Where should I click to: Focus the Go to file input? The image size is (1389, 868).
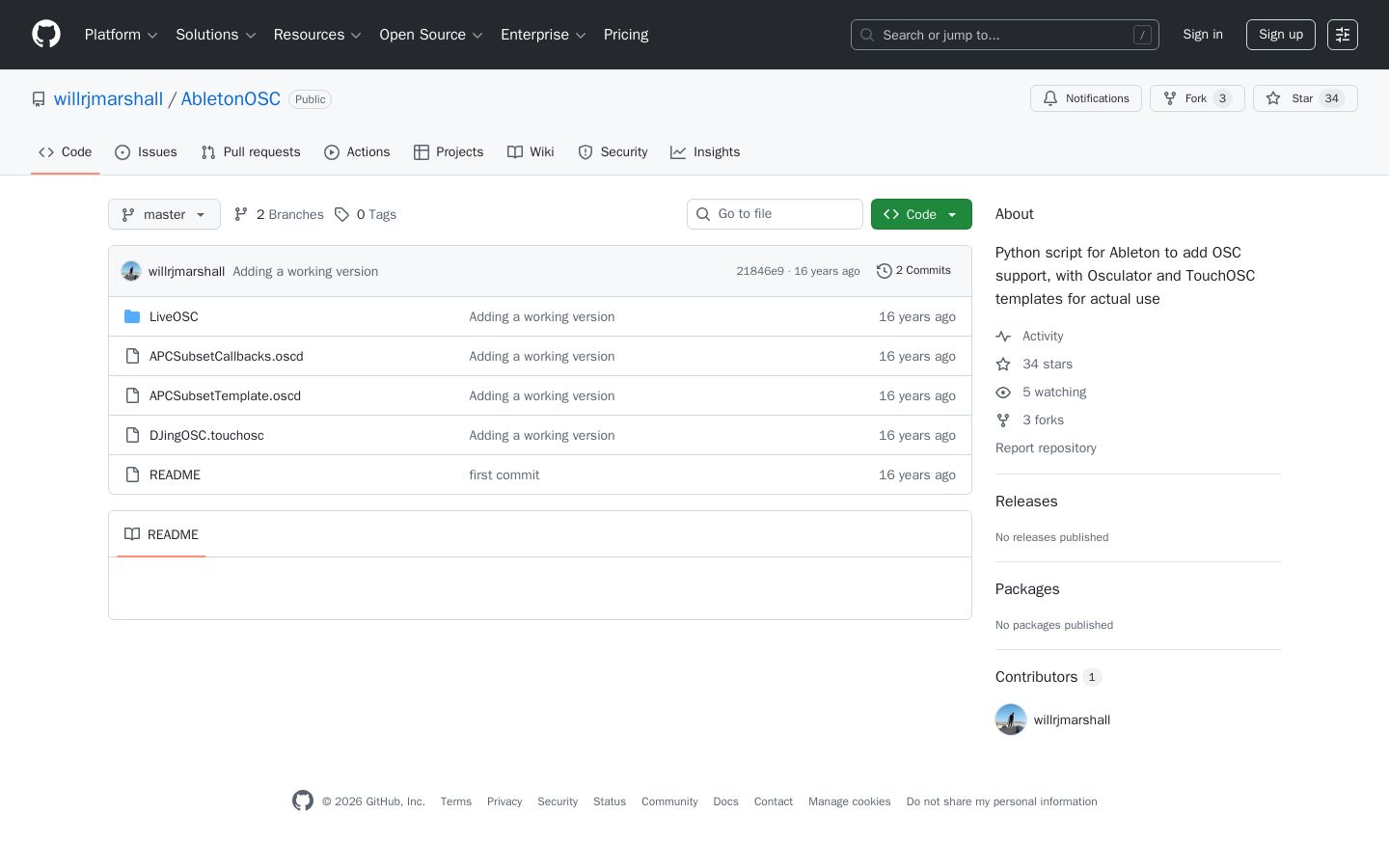pos(775,214)
